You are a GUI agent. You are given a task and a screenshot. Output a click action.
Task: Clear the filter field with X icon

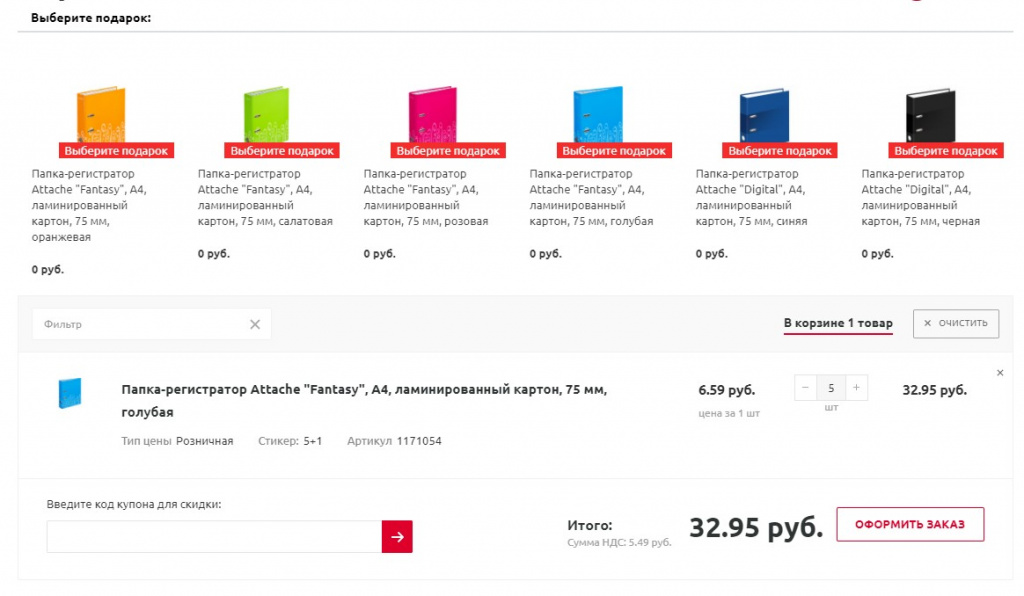point(255,324)
